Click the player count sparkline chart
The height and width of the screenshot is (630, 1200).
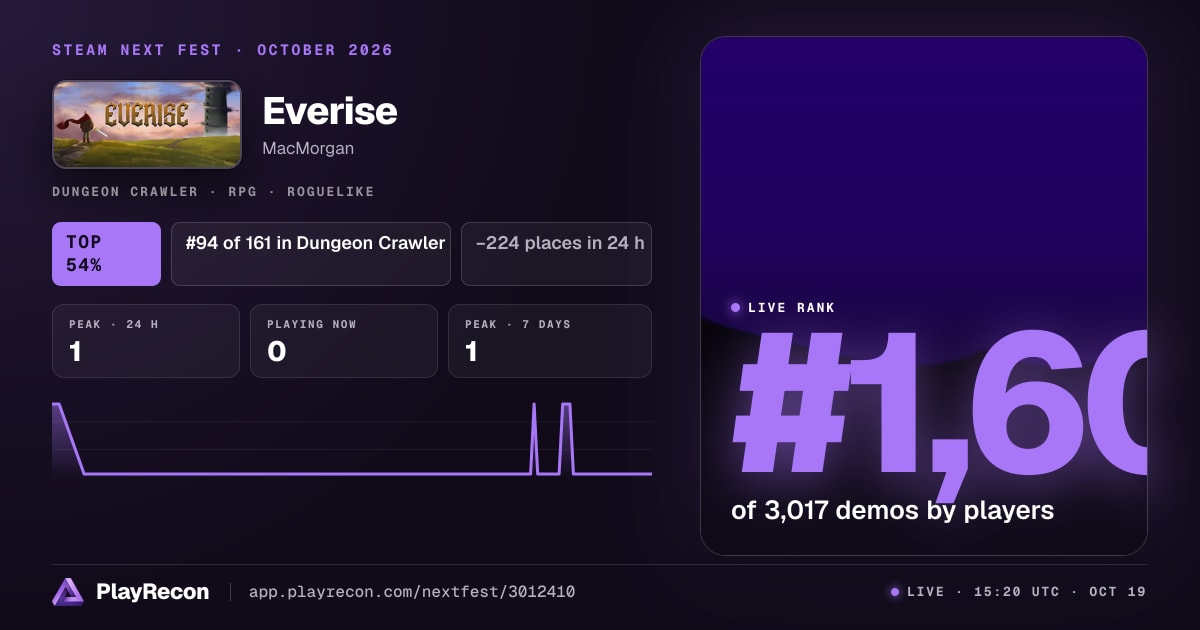tap(352, 439)
